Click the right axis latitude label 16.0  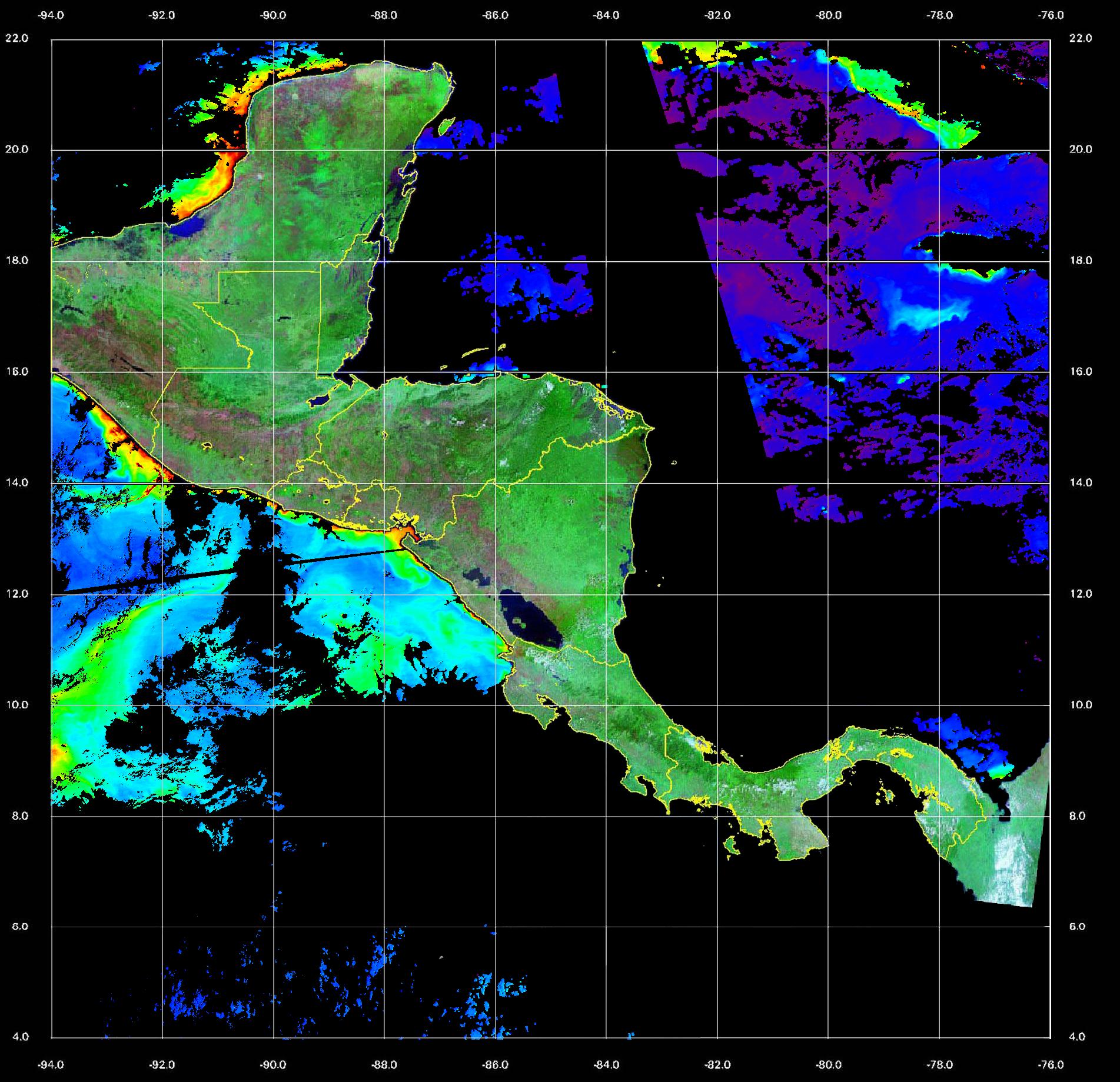click(x=1080, y=371)
